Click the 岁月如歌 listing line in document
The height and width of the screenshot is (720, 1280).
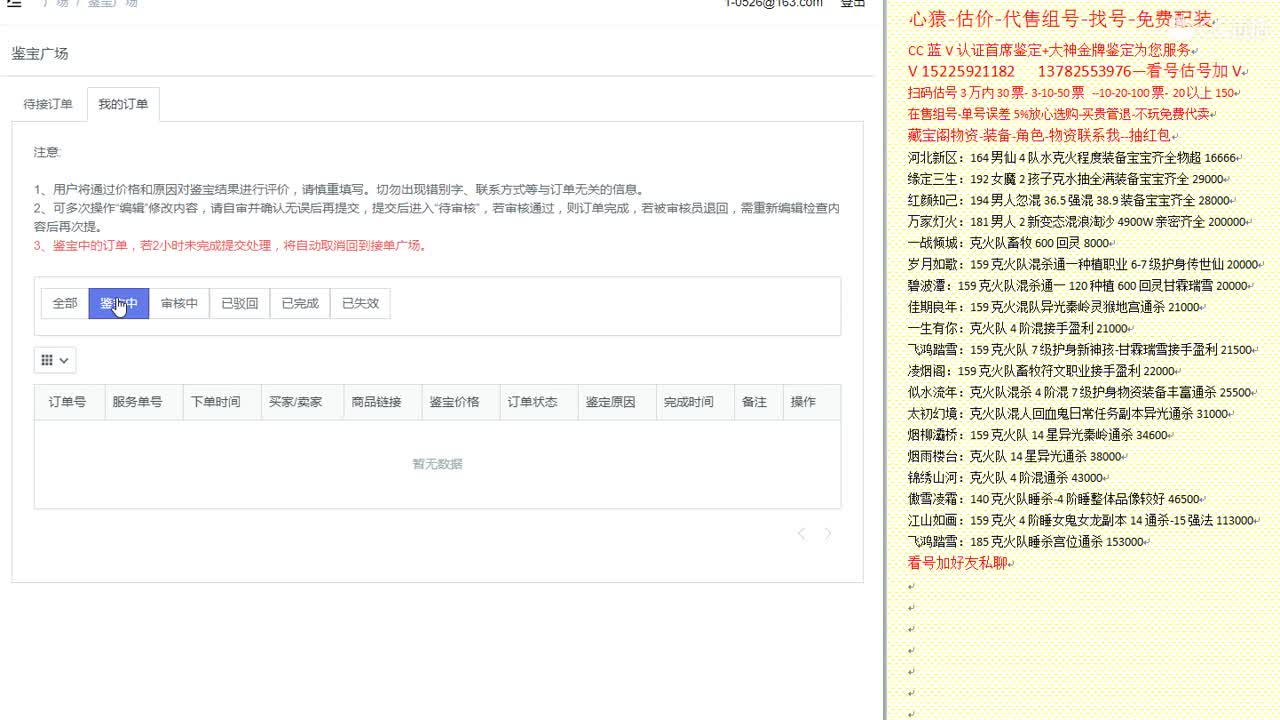(x=1086, y=265)
